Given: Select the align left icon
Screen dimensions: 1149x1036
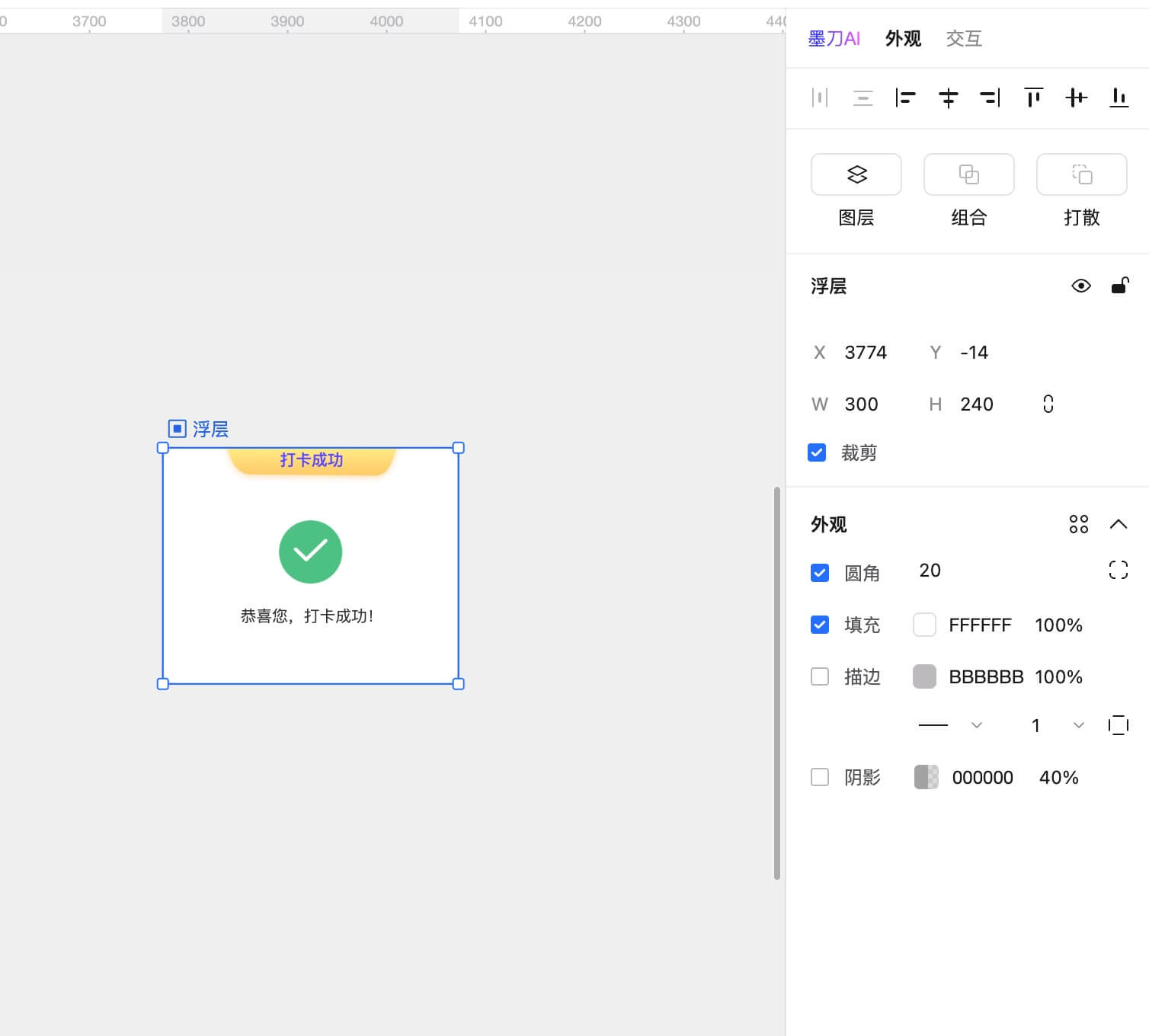Looking at the screenshot, I should coord(906,98).
